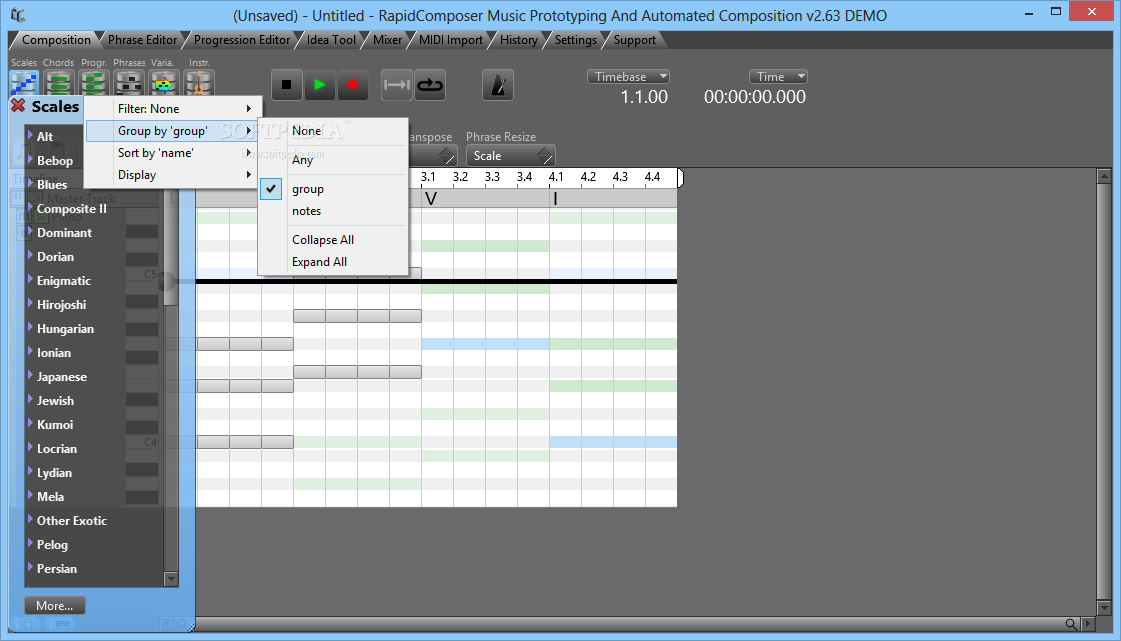Viewport: 1121px width, 641px height.
Task: Open the Phrase Resize Scale dropdown
Action: (510, 155)
